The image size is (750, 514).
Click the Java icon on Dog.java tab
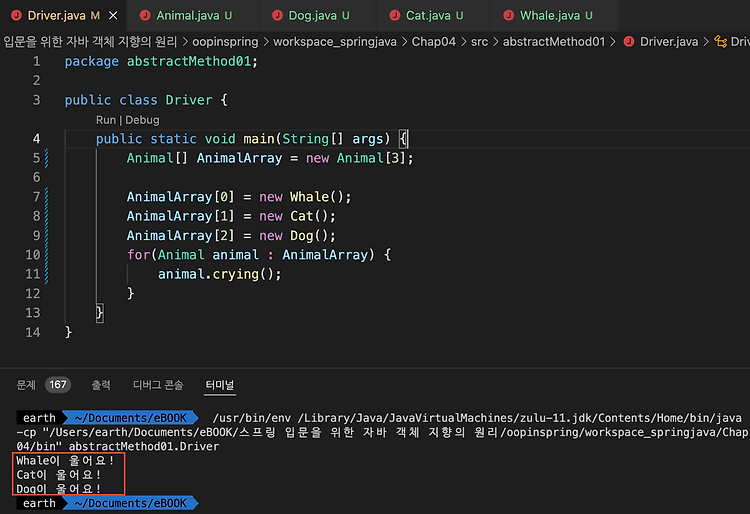(x=277, y=16)
